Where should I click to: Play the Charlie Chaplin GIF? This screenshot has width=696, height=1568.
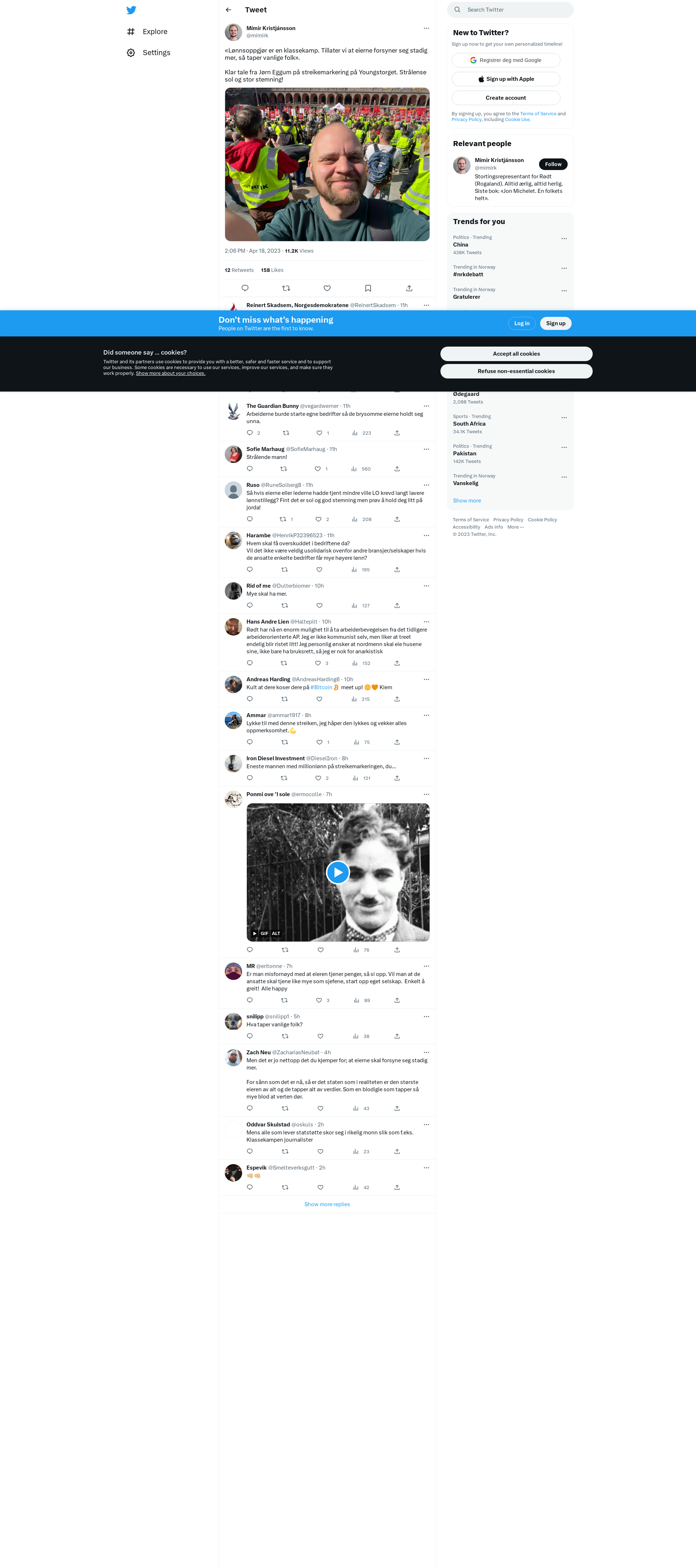(337, 872)
